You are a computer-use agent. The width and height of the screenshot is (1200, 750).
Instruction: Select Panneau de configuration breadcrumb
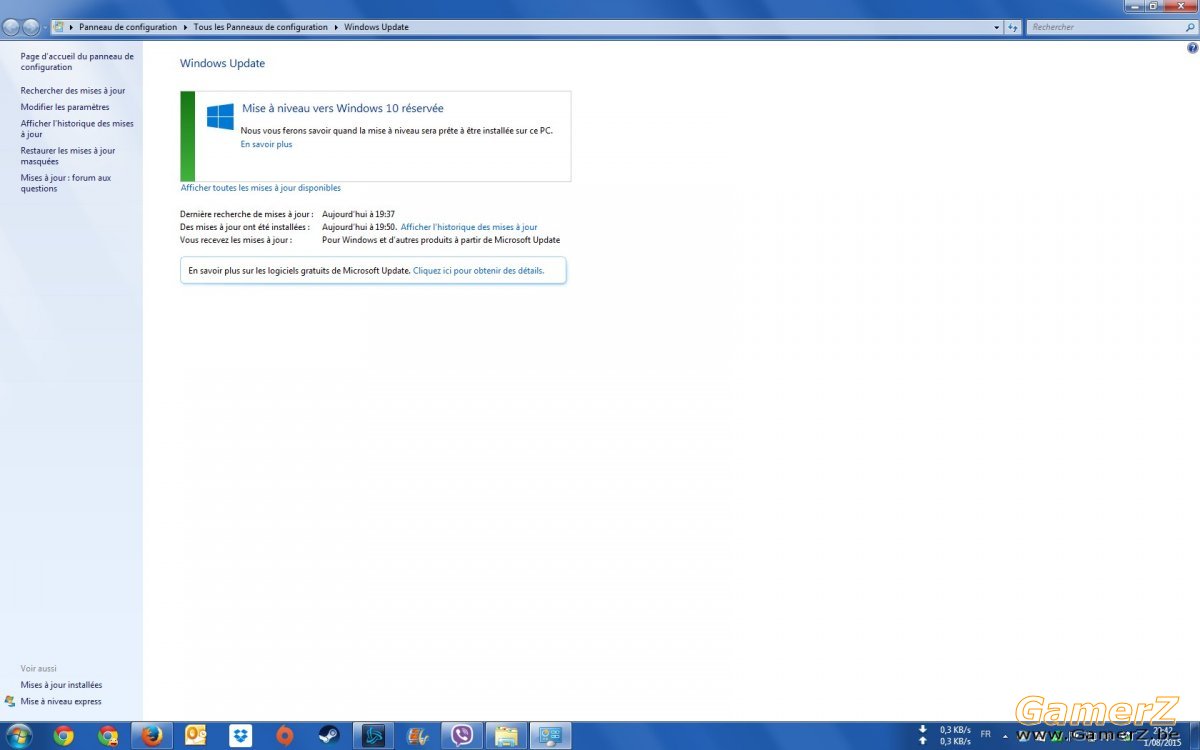[128, 27]
